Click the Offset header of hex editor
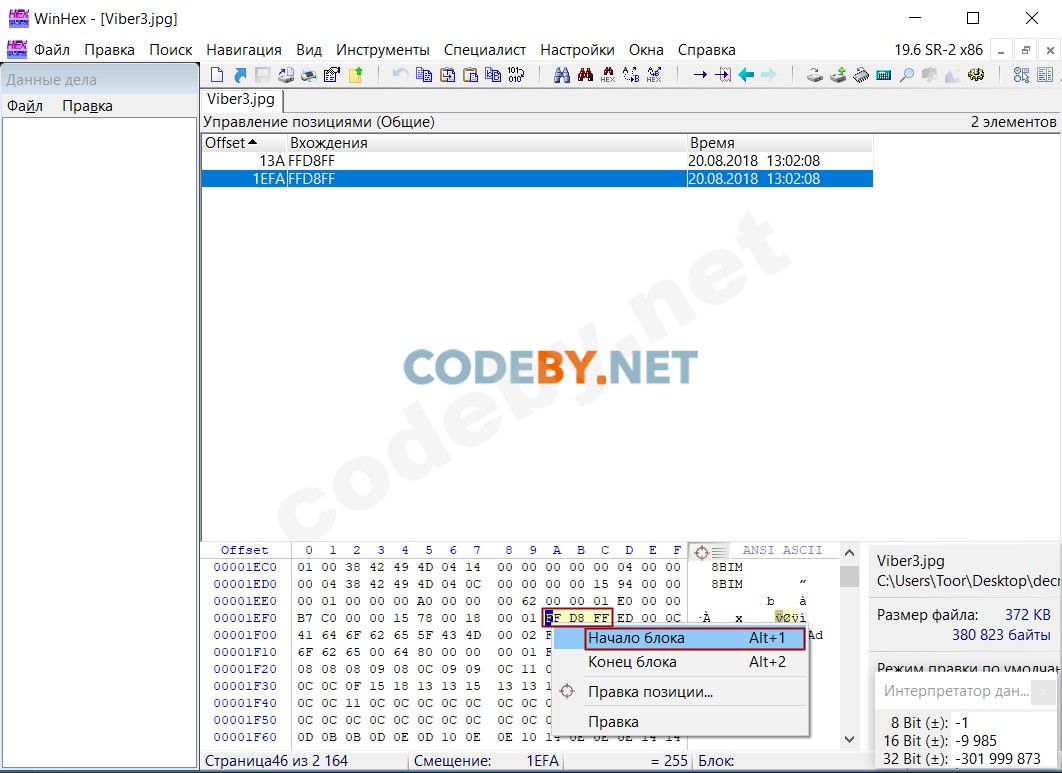 click(245, 550)
